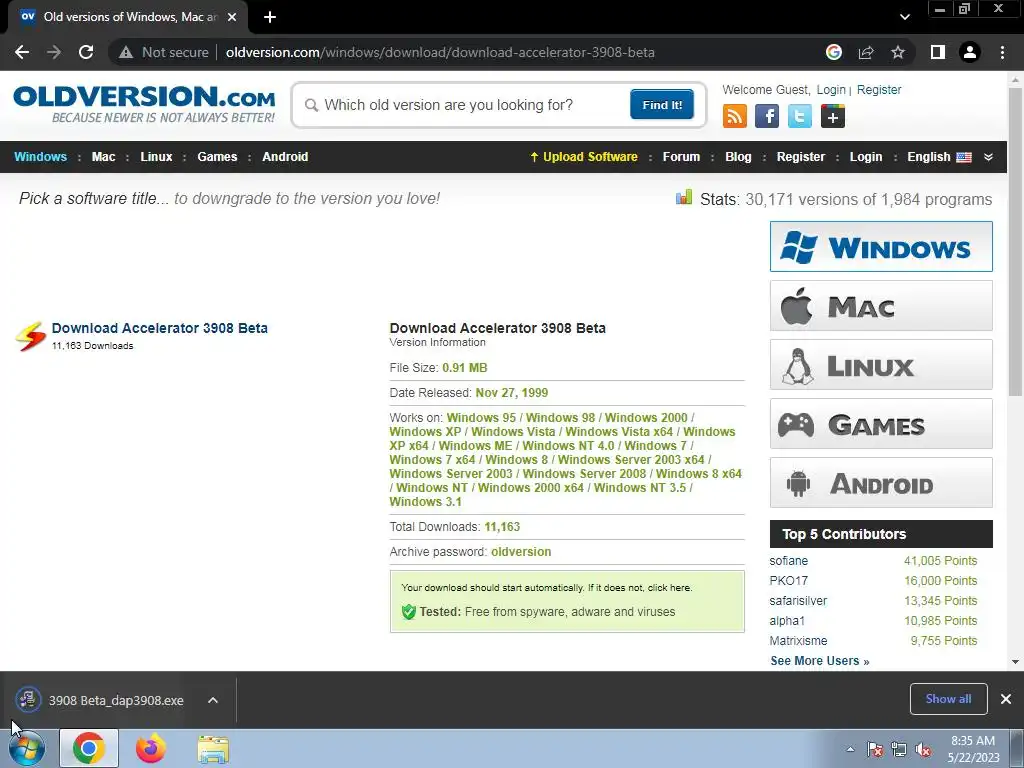The width and height of the screenshot is (1024, 768).
Task: Close the downloads bar
Action: [1006, 699]
